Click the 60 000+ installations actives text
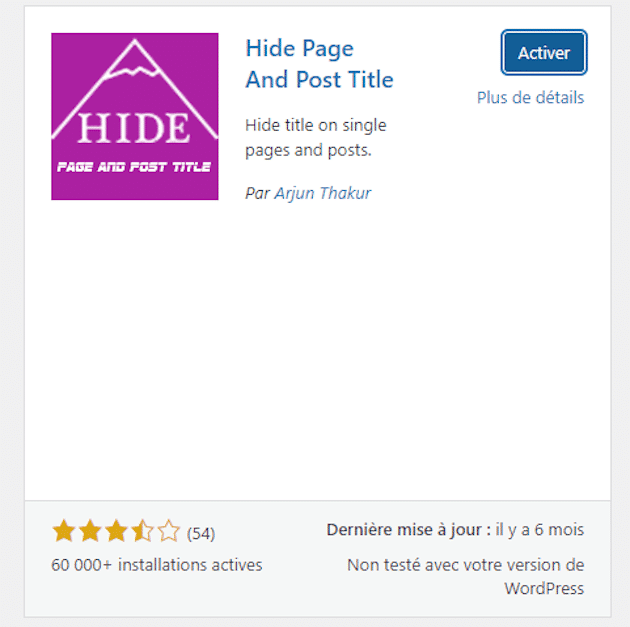This screenshot has height=627, width=630. pyautogui.click(x=157, y=565)
